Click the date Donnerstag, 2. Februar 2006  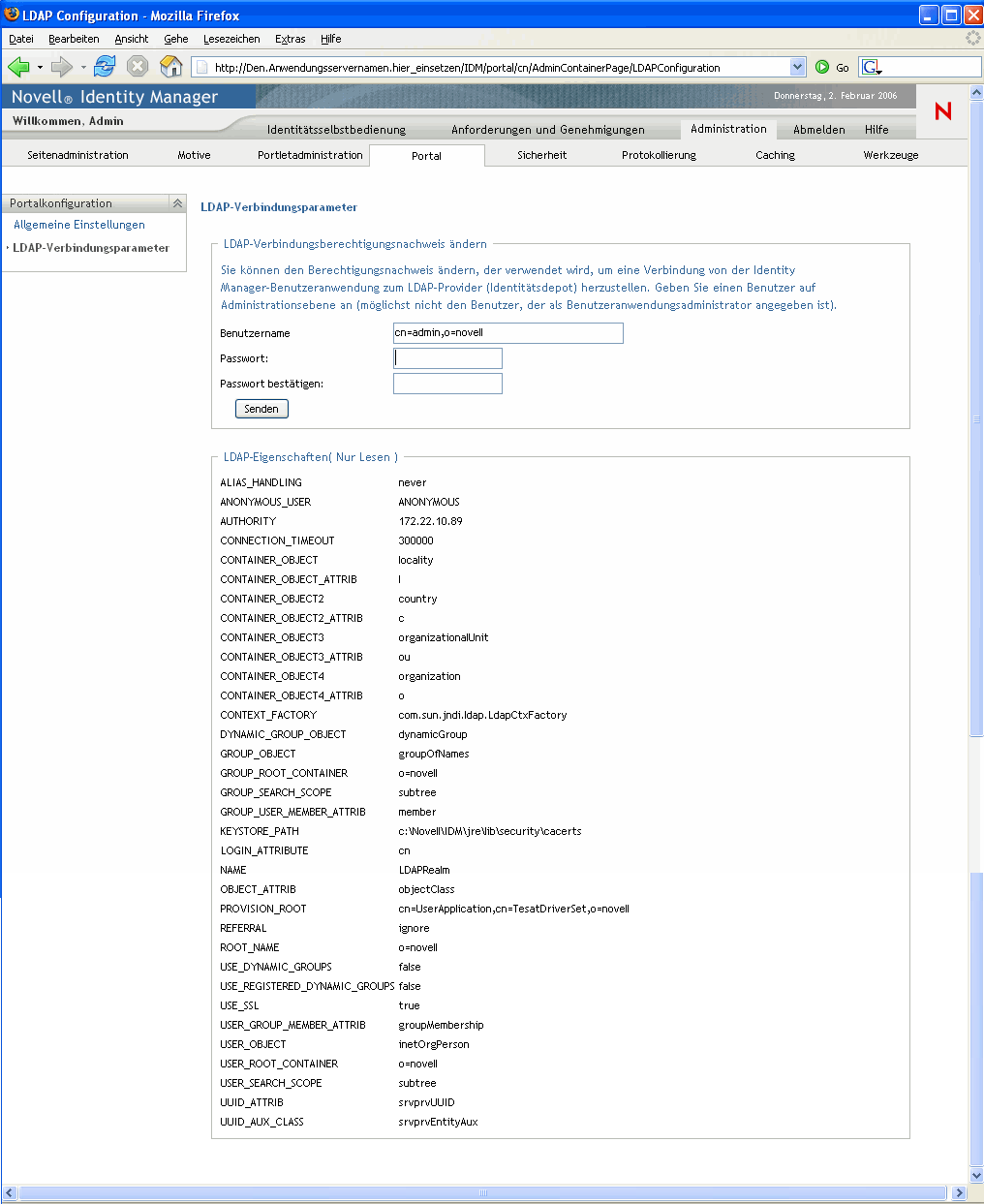836,96
